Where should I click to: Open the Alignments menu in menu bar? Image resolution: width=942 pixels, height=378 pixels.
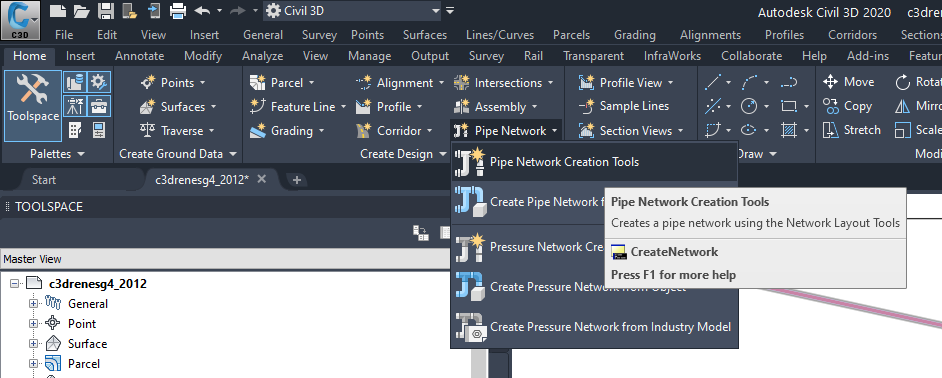point(710,35)
